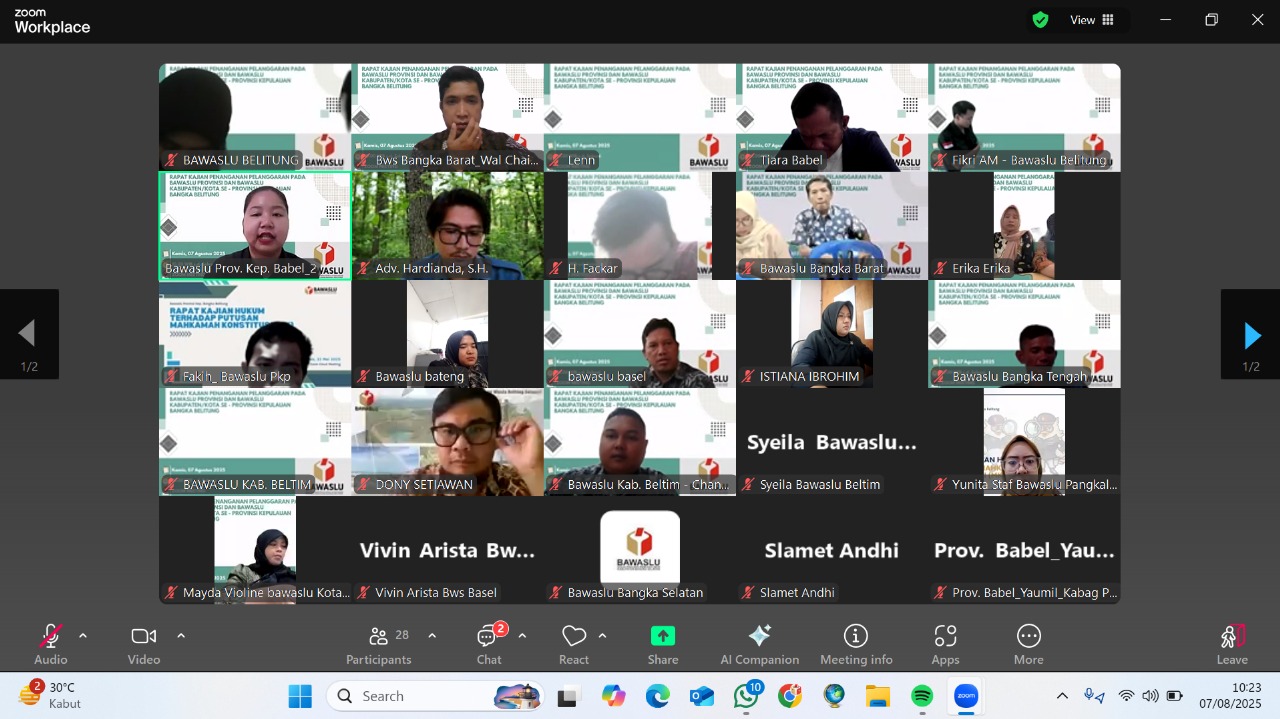Unmute the microphone with Audio button
The image size is (1280, 719).
point(50,644)
